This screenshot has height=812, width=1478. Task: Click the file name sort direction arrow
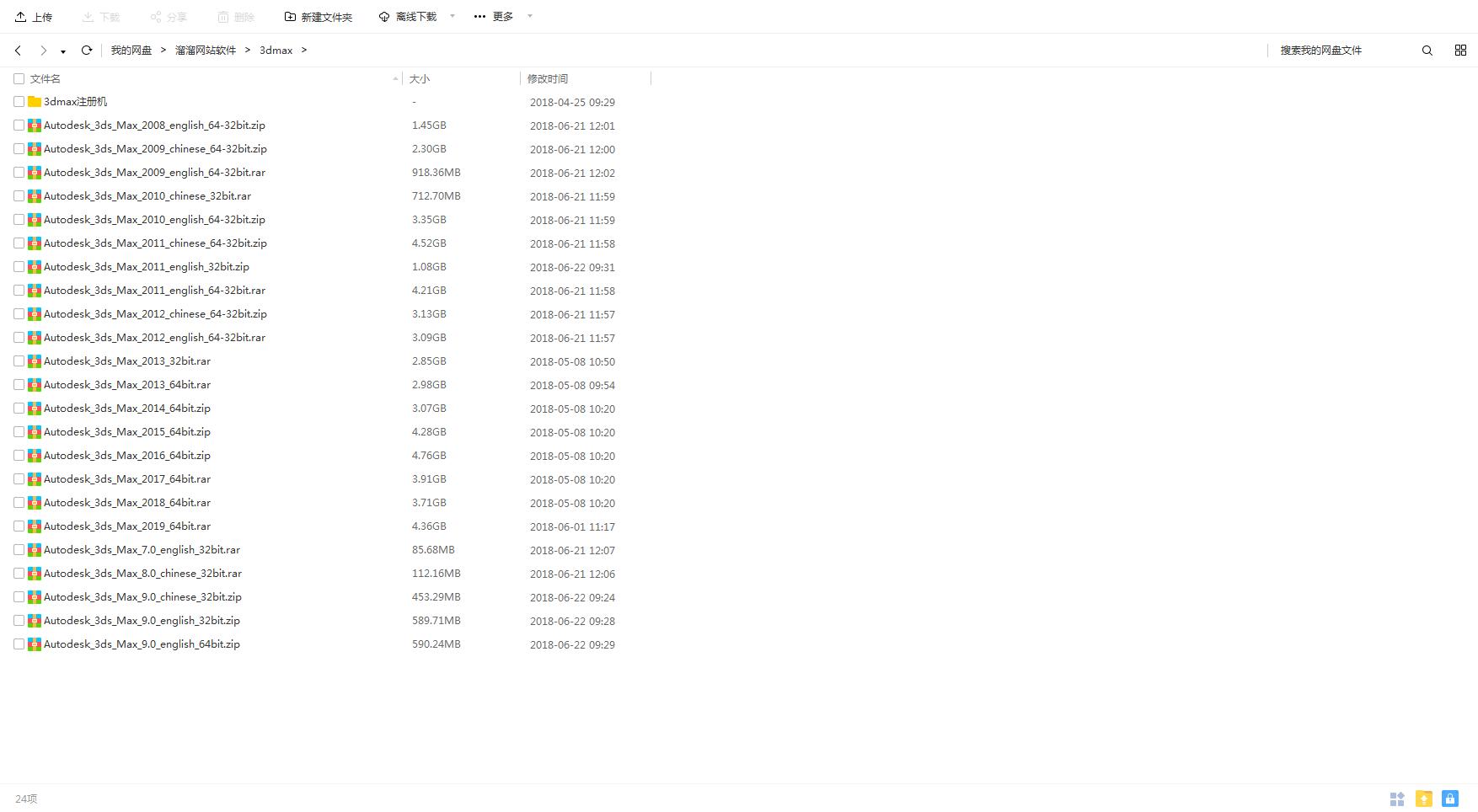point(395,79)
